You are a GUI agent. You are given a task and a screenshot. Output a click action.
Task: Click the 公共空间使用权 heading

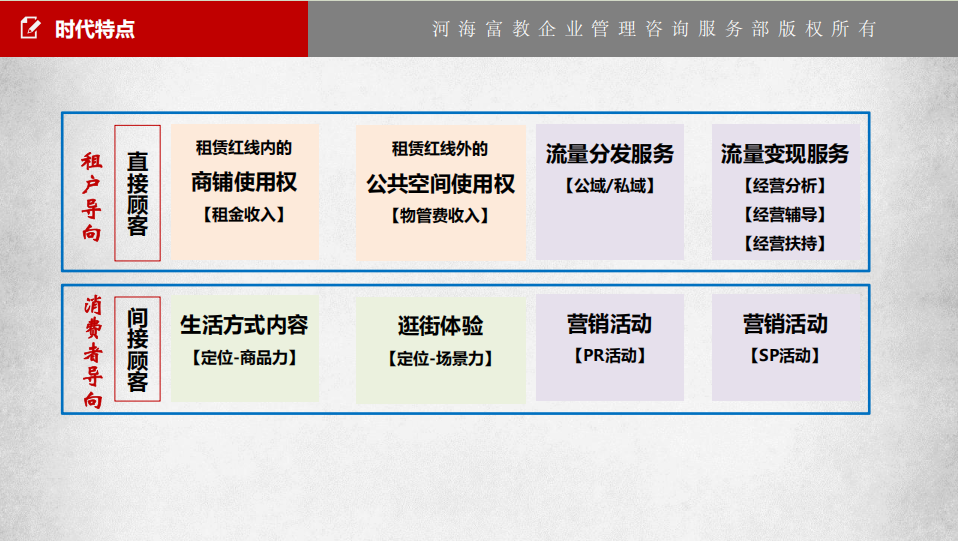tap(441, 183)
